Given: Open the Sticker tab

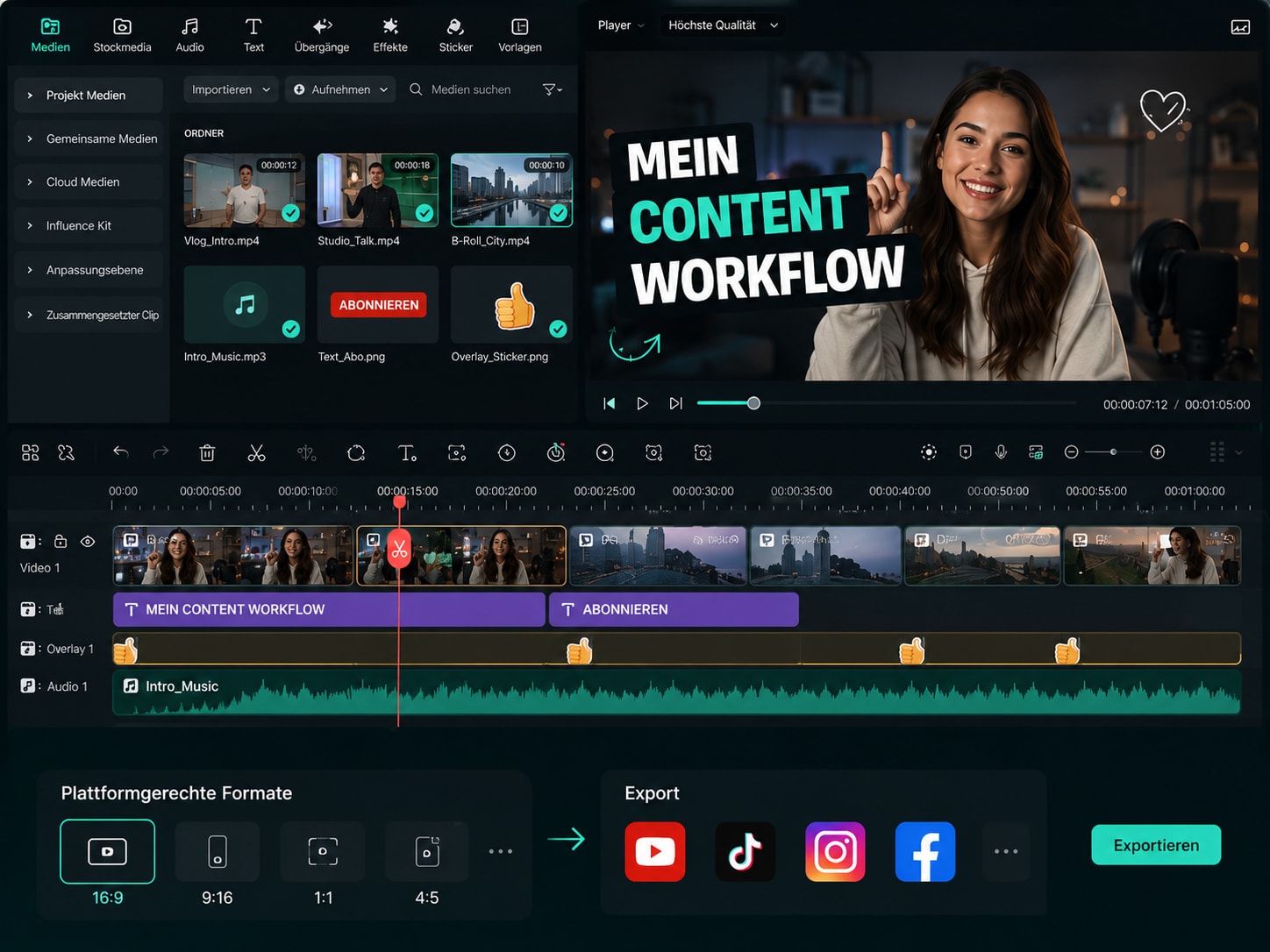Looking at the screenshot, I should [455, 35].
